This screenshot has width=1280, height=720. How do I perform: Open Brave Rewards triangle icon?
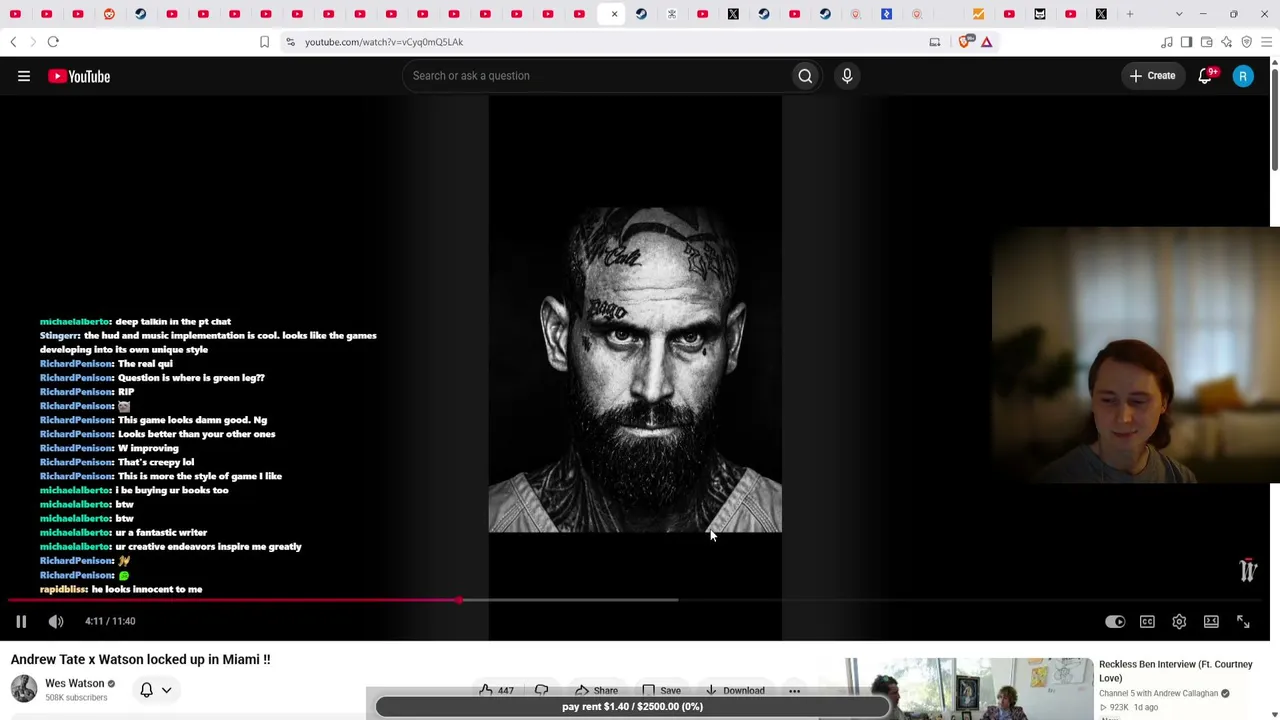pyautogui.click(x=987, y=42)
